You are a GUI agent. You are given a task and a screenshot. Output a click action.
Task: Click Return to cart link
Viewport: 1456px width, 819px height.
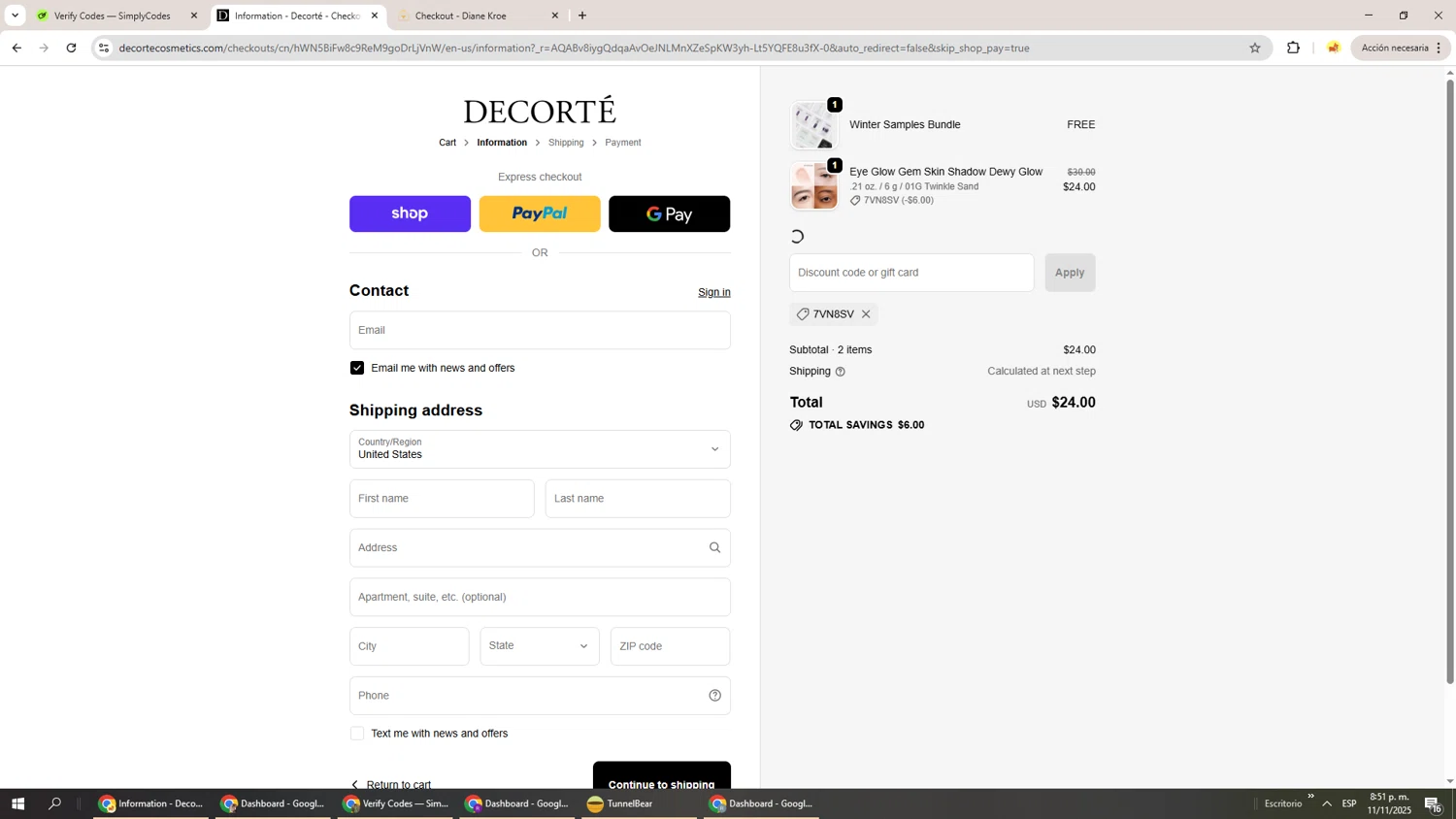(390, 784)
